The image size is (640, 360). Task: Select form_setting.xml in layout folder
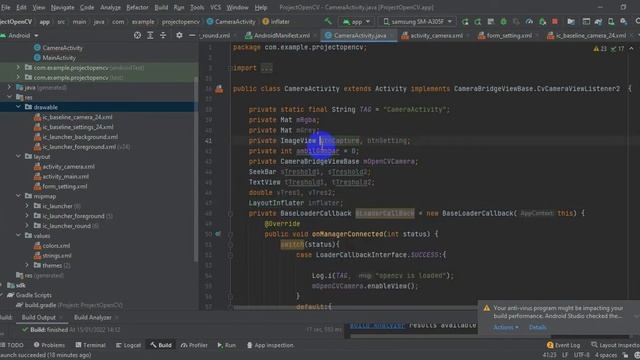coord(64,186)
